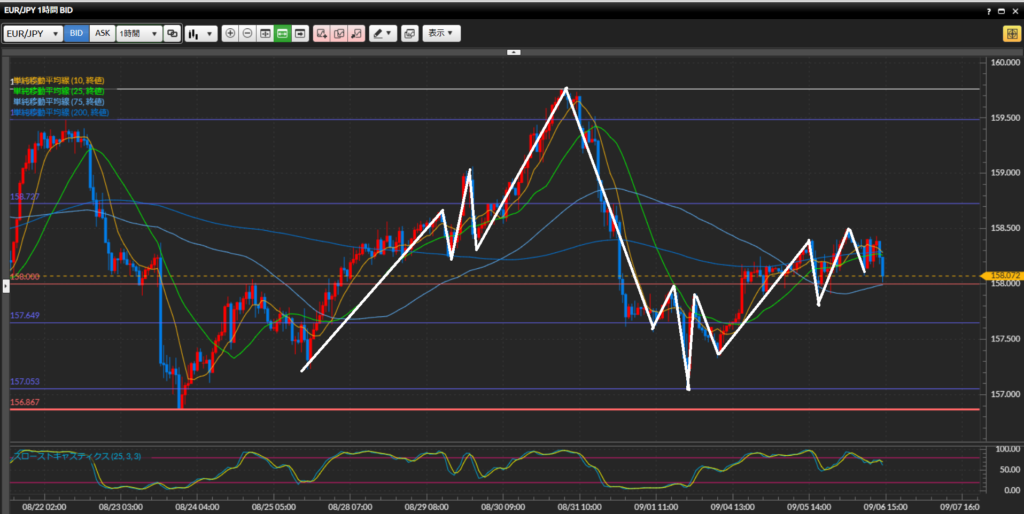
Task: Open the EUR/JPY currency pair dropdown
Action: 33,33
